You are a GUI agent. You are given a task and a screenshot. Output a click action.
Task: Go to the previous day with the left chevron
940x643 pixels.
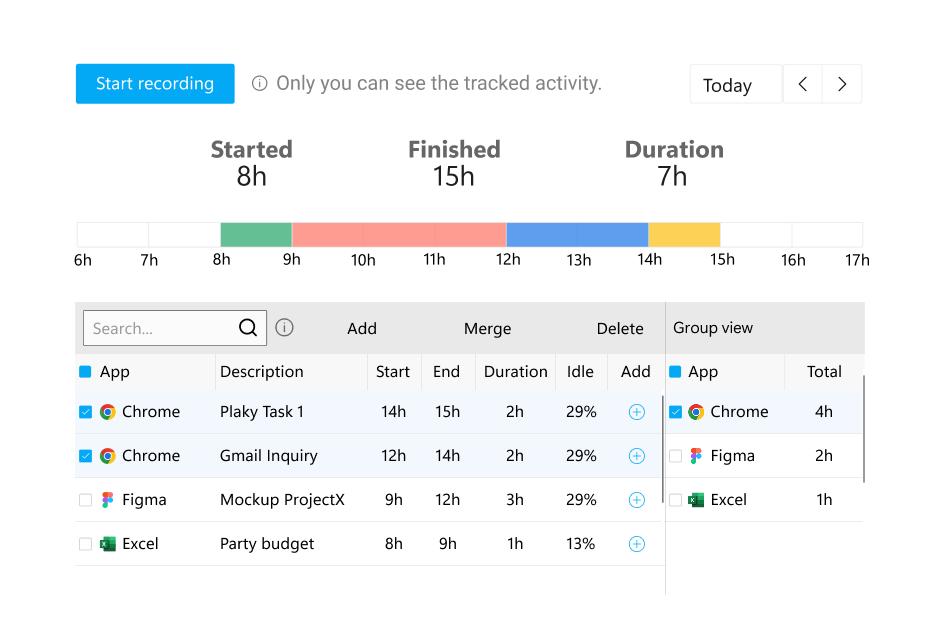[802, 84]
